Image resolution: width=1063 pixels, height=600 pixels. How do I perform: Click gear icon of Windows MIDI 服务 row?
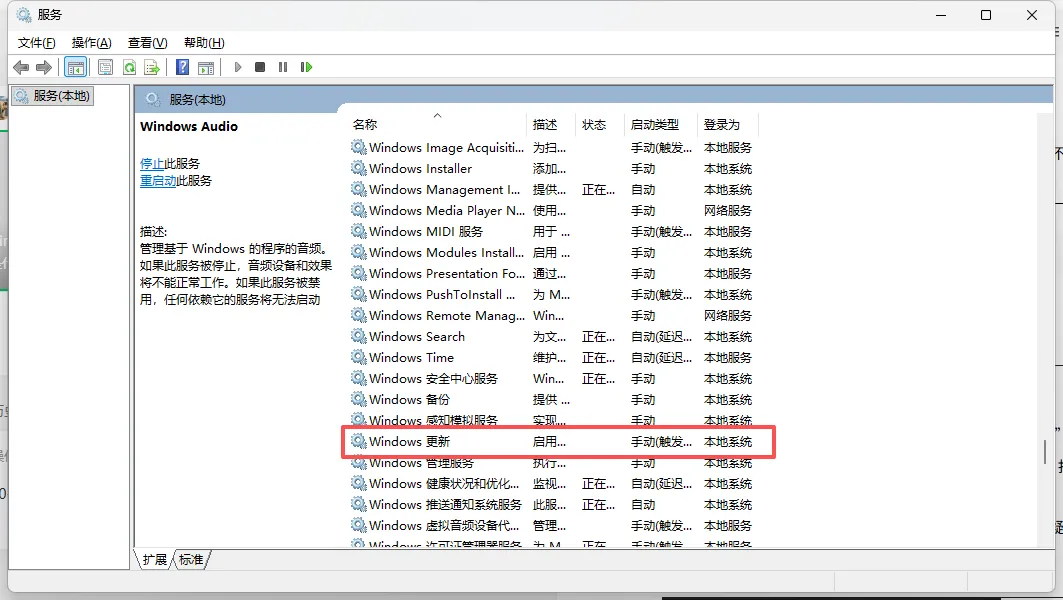coord(359,231)
